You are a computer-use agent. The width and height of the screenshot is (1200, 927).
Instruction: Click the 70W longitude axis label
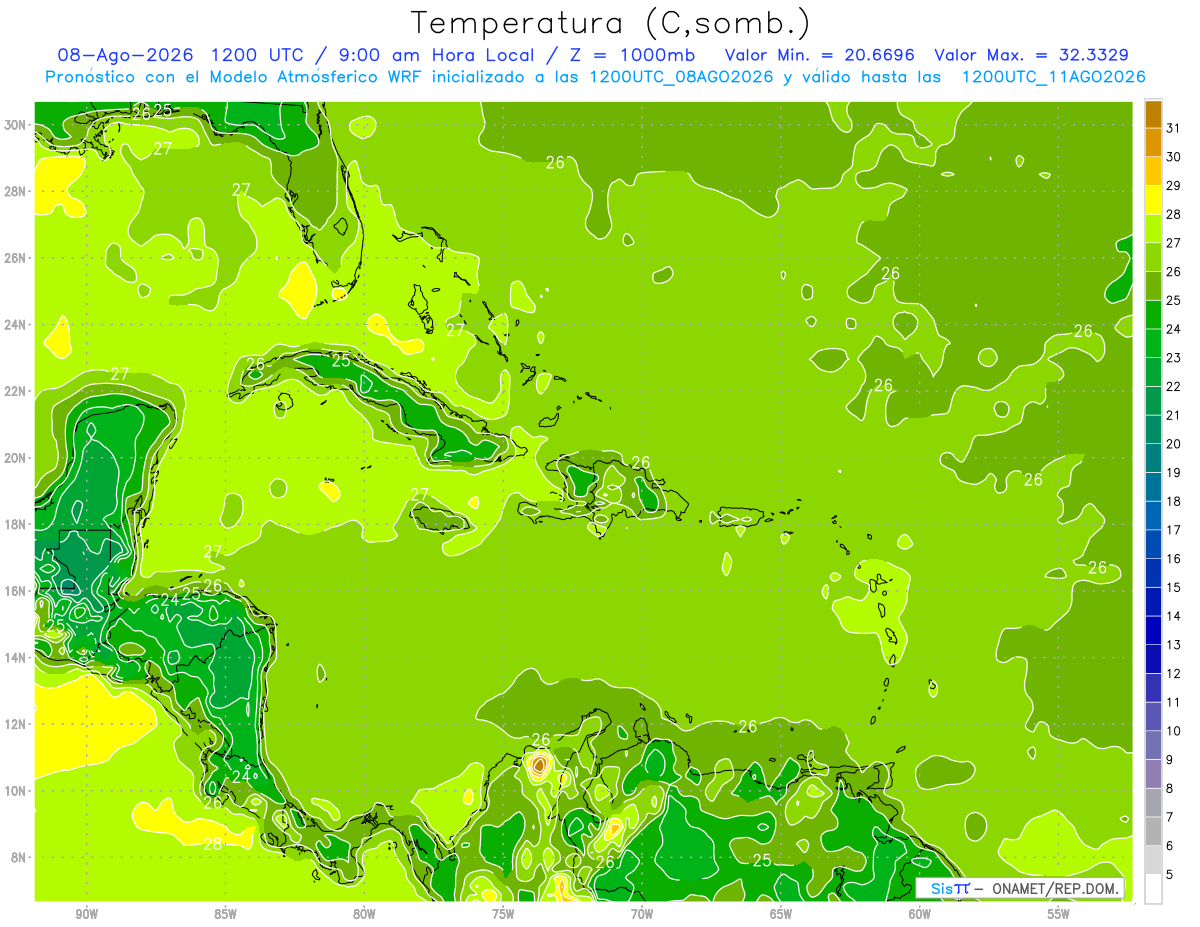click(642, 914)
